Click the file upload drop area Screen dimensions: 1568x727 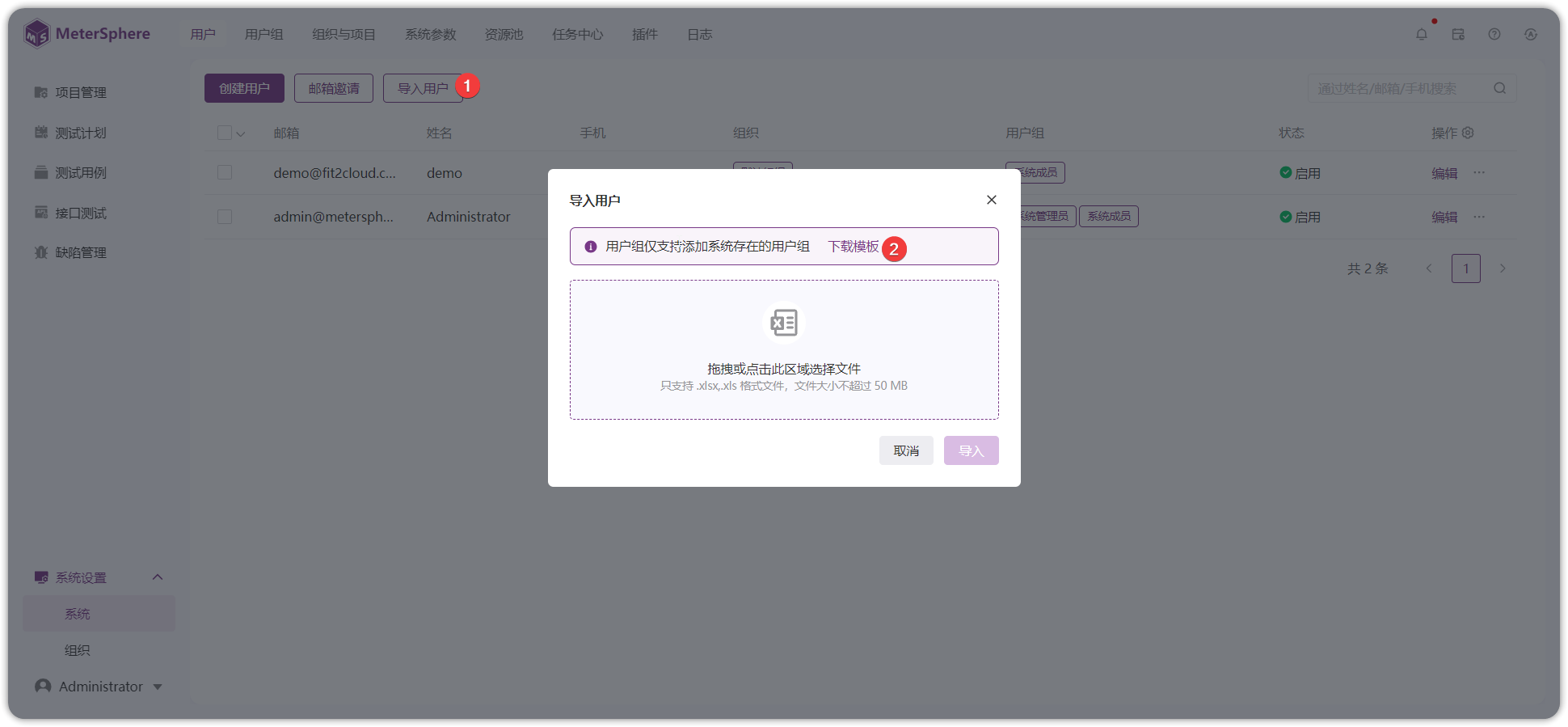click(784, 349)
